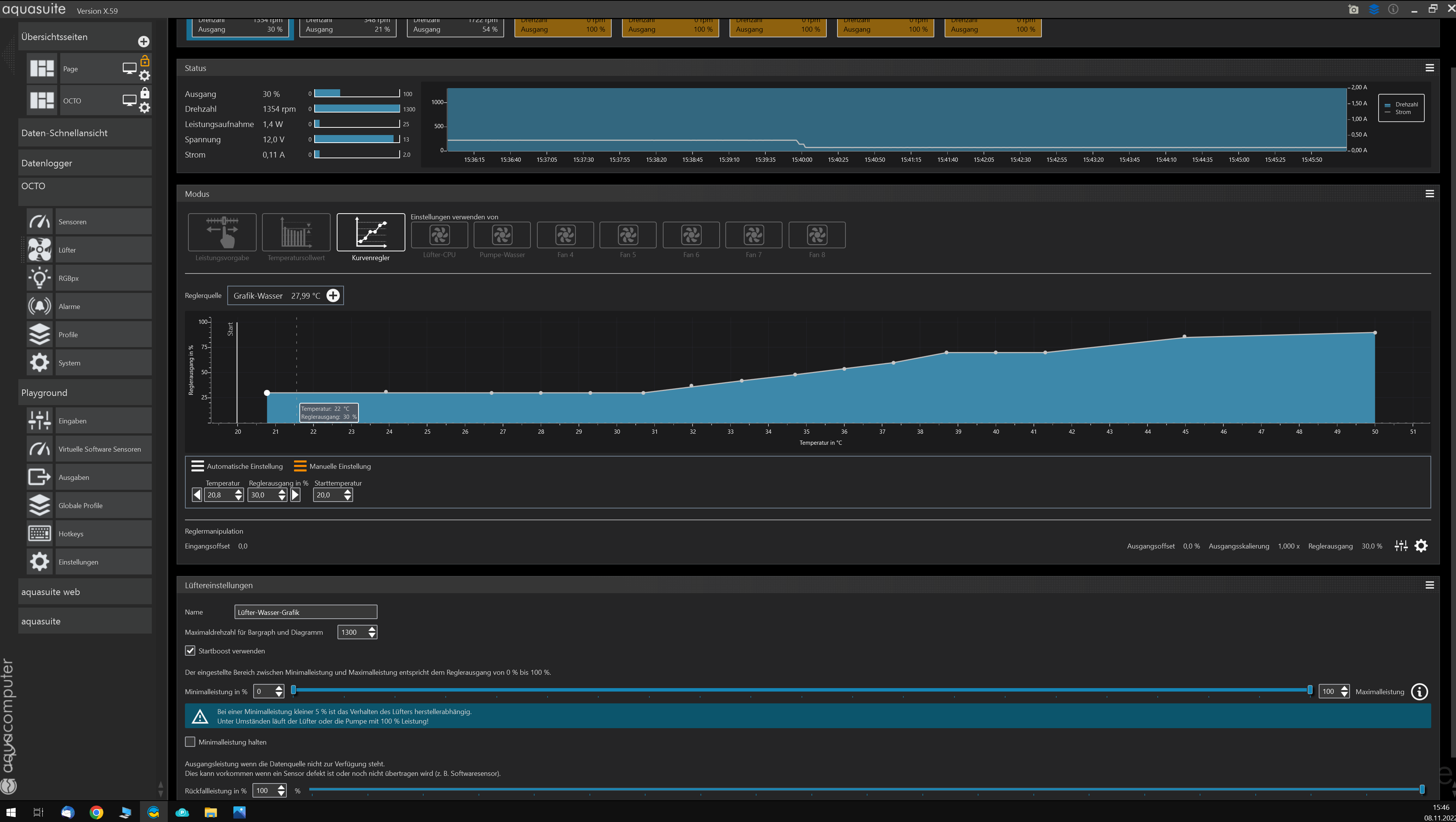Open Lüftereinstellungen panel hamburger menu
The width and height of the screenshot is (1456, 822).
(x=1429, y=585)
